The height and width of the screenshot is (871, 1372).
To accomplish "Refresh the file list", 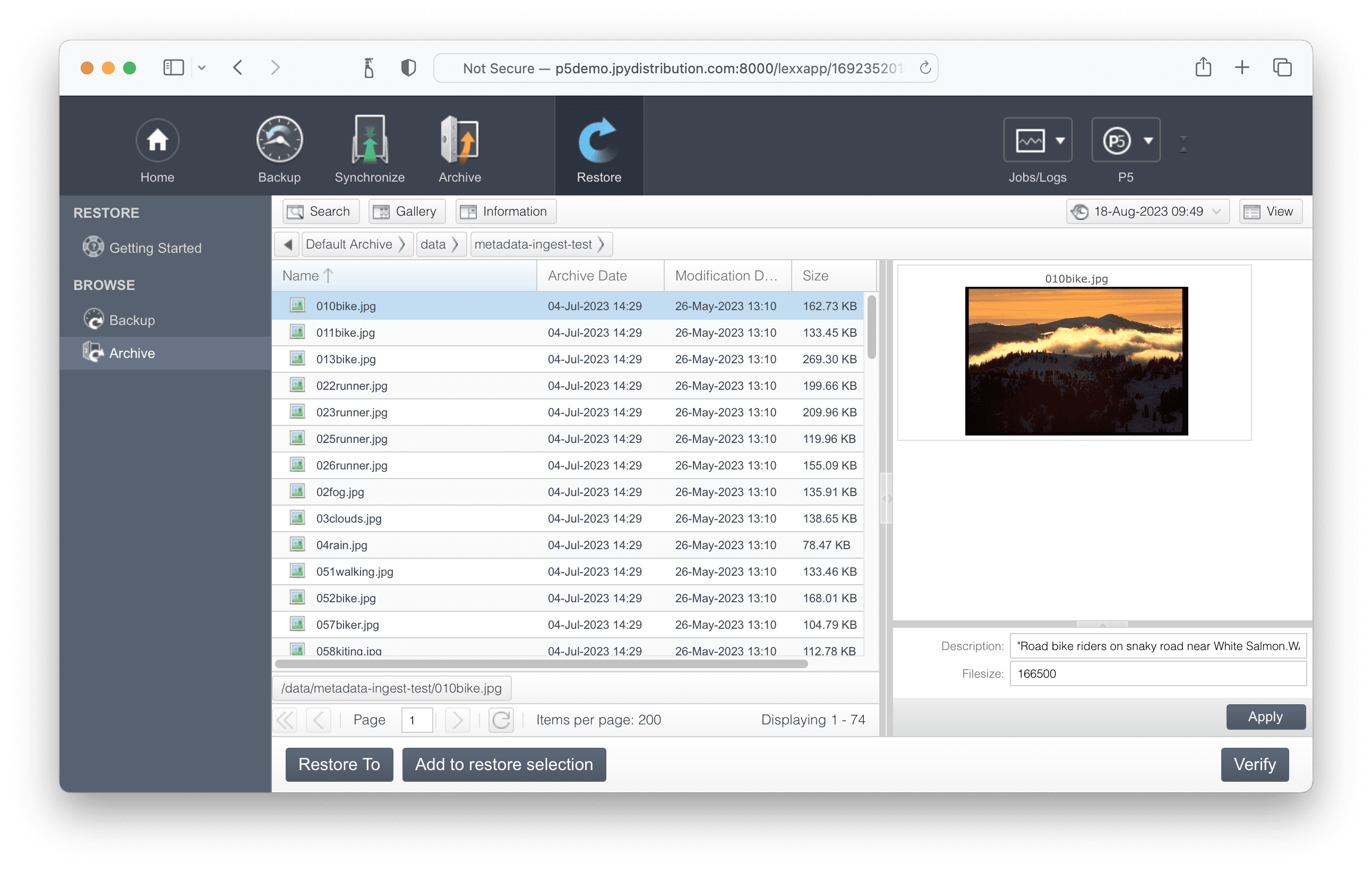I will coord(501,720).
